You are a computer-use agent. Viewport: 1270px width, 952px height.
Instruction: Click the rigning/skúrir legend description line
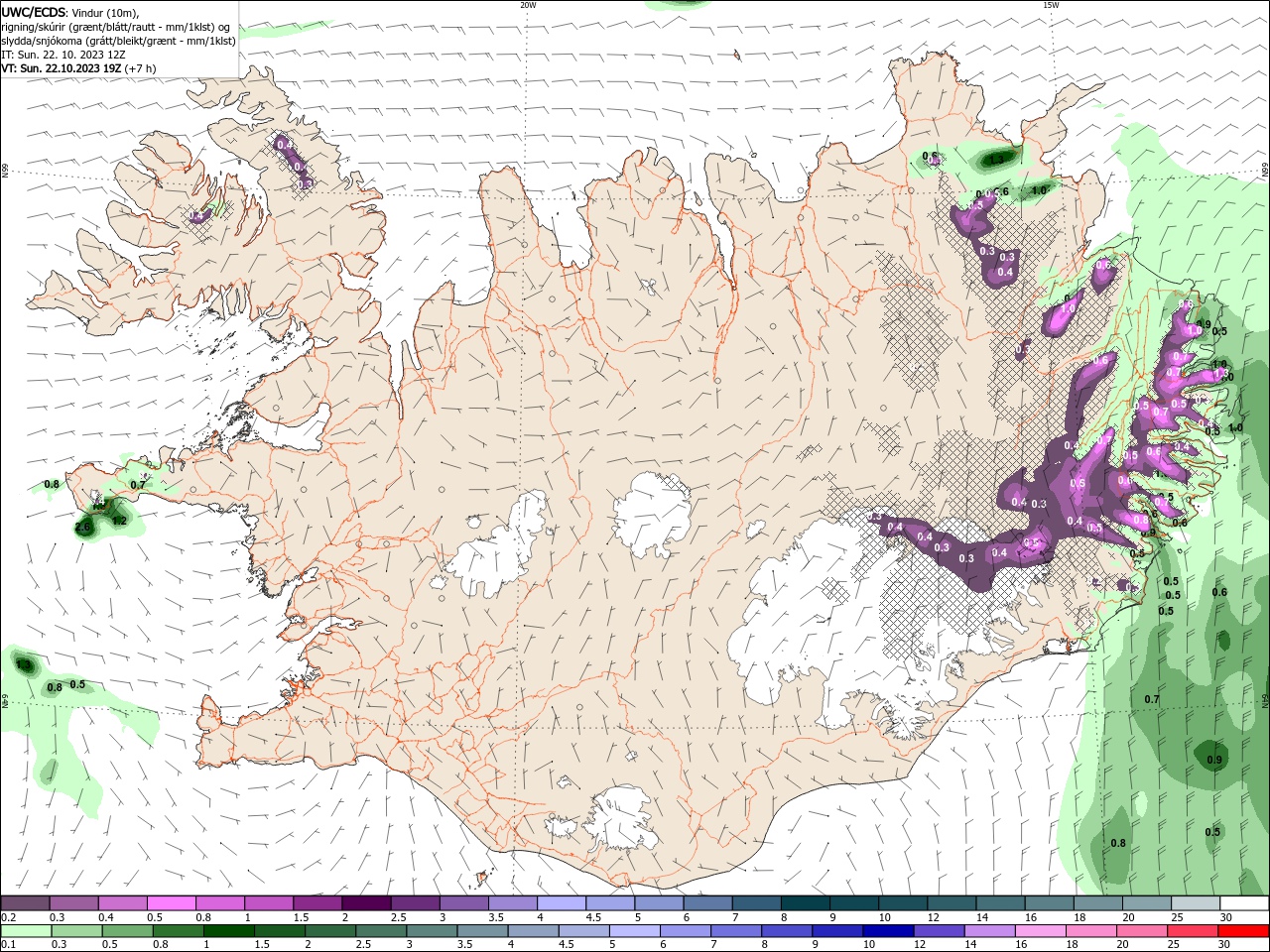116,27
